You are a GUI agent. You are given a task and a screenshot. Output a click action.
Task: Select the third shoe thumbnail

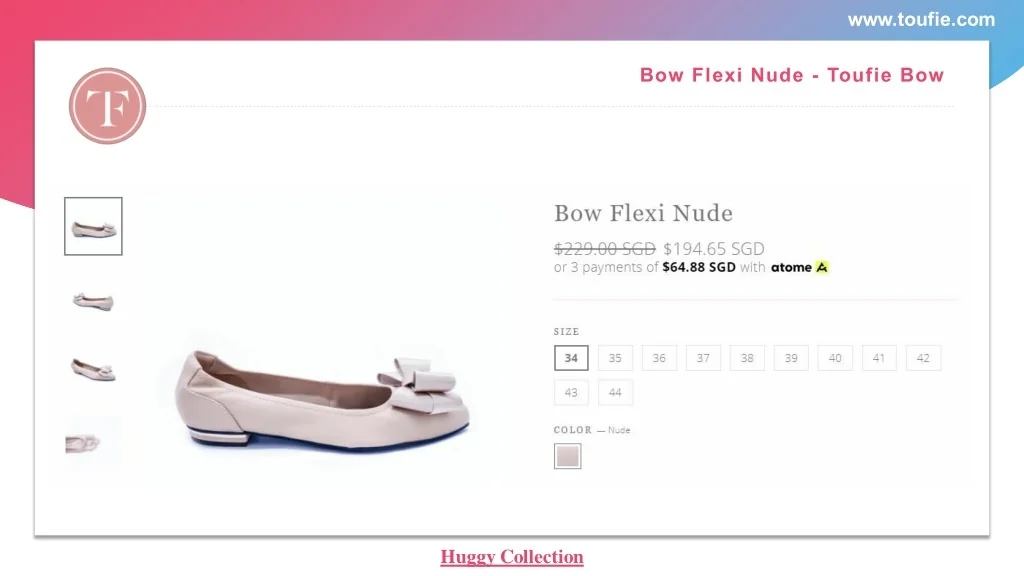pos(94,369)
